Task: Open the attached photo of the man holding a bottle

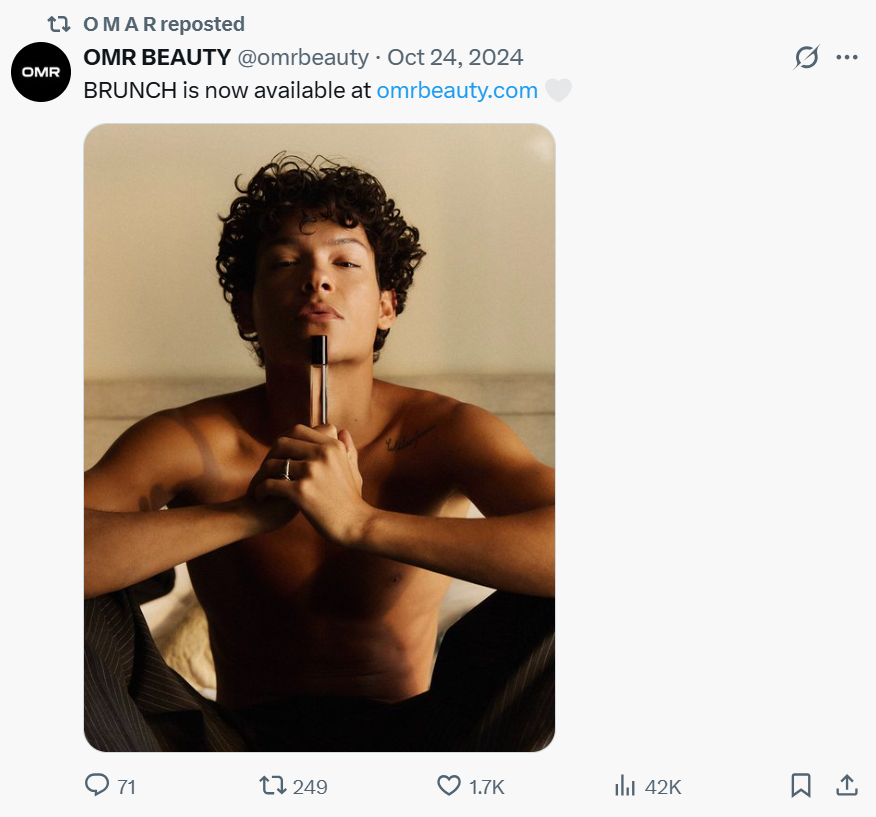Action: tap(319, 437)
